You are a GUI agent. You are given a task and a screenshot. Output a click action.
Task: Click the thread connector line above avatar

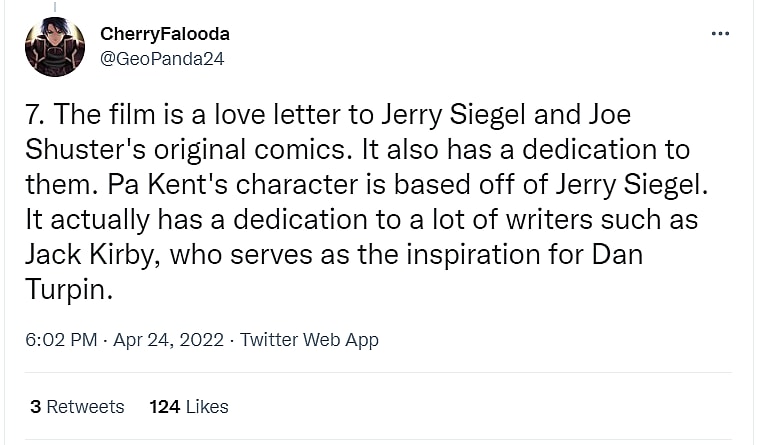click(x=55, y=5)
